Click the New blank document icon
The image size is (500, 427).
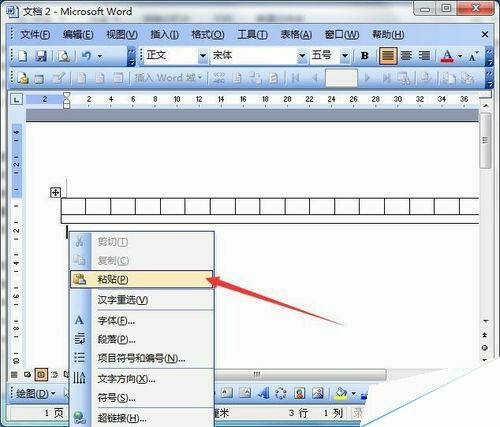(x=22, y=56)
